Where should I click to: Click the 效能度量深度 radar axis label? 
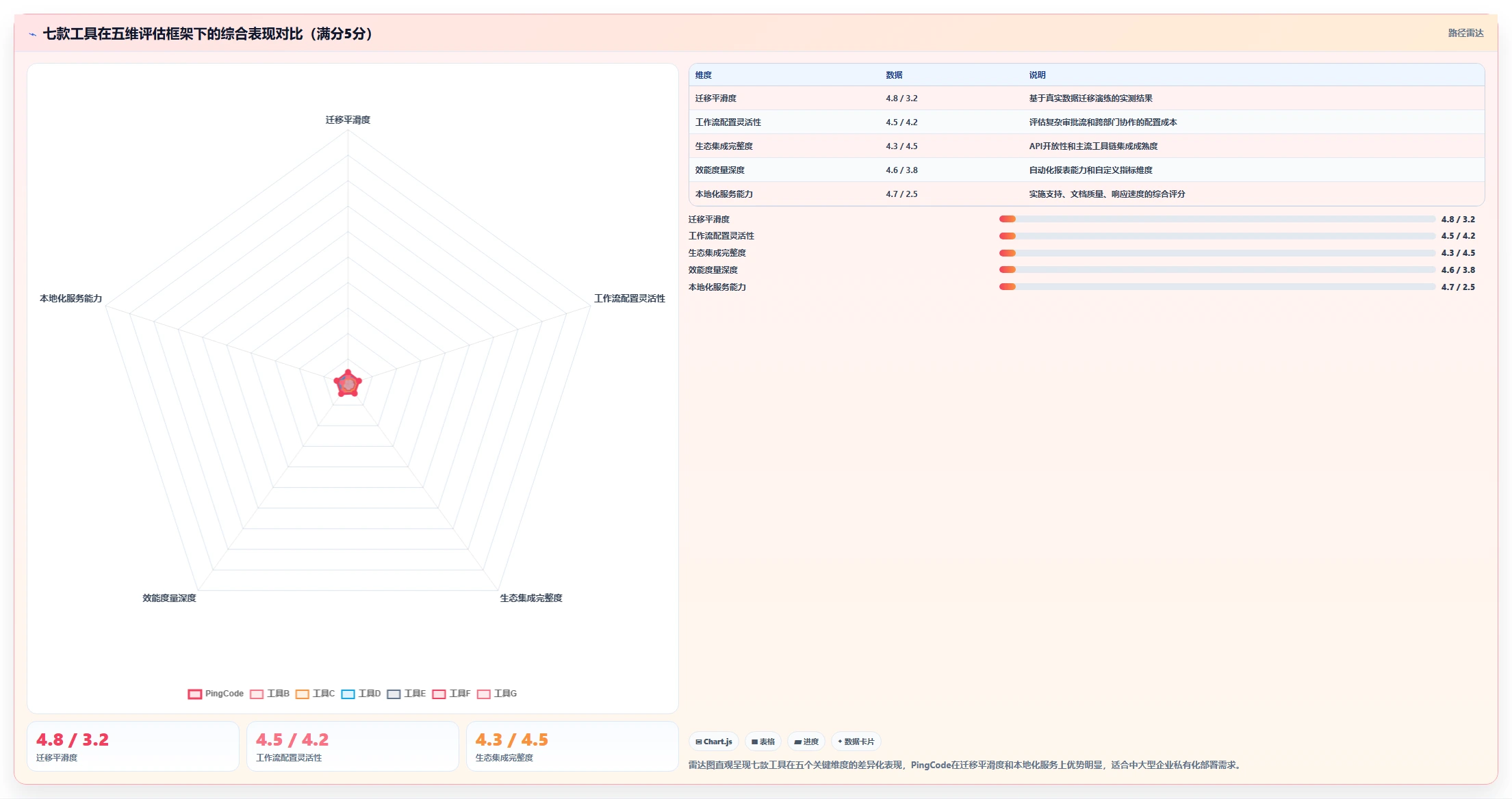pyautogui.click(x=169, y=598)
